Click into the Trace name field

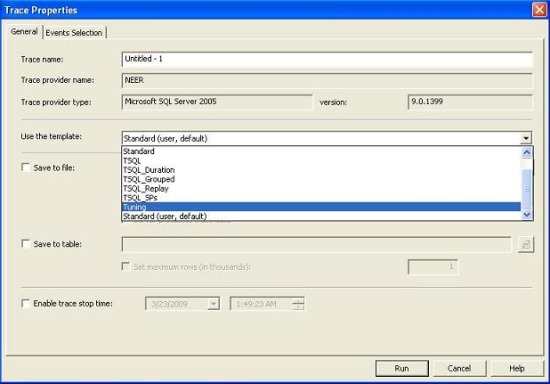tap(327, 59)
